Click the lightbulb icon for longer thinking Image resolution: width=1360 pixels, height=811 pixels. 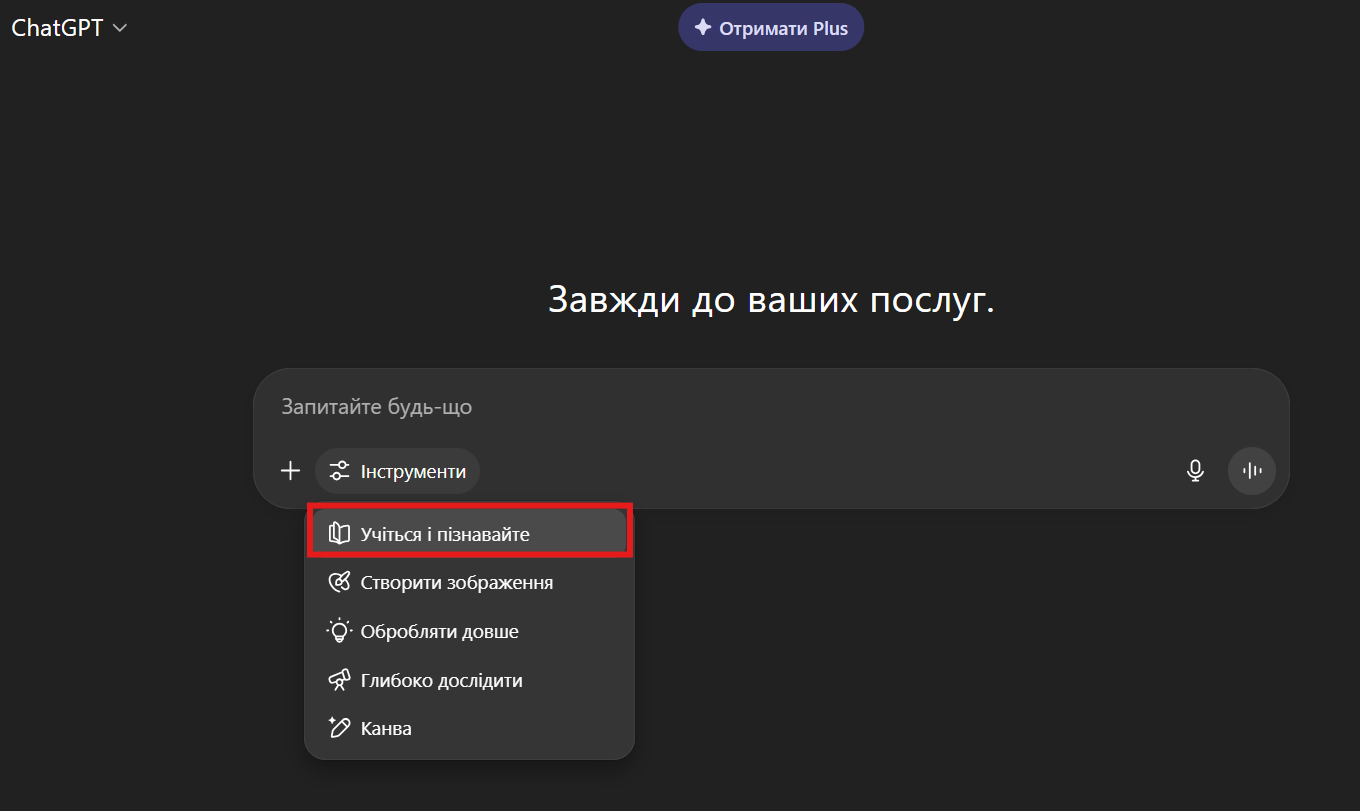click(x=340, y=631)
